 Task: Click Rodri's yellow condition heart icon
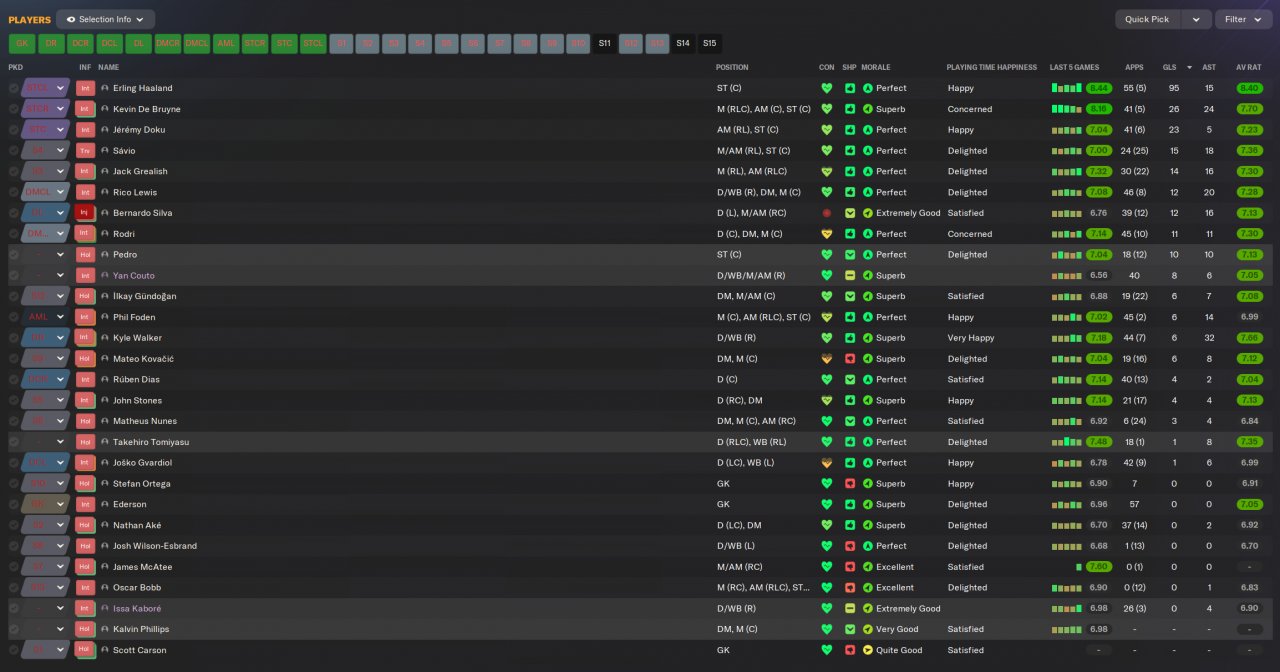[x=826, y=234]
